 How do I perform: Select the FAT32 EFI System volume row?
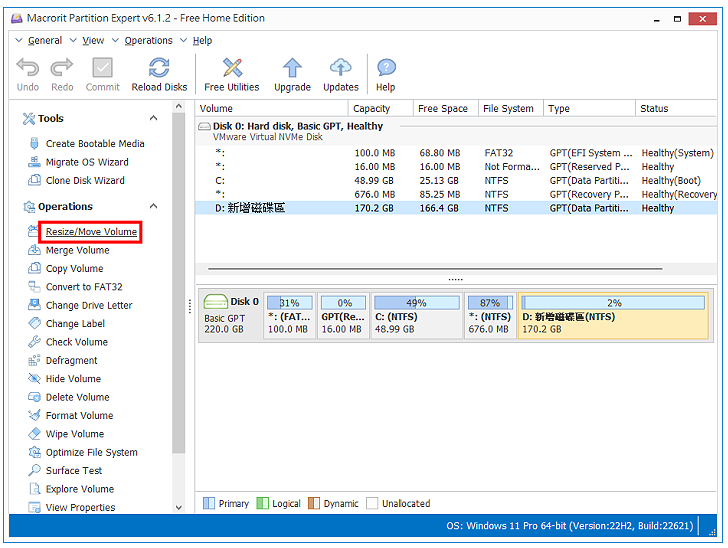click(x=456, y=153)
